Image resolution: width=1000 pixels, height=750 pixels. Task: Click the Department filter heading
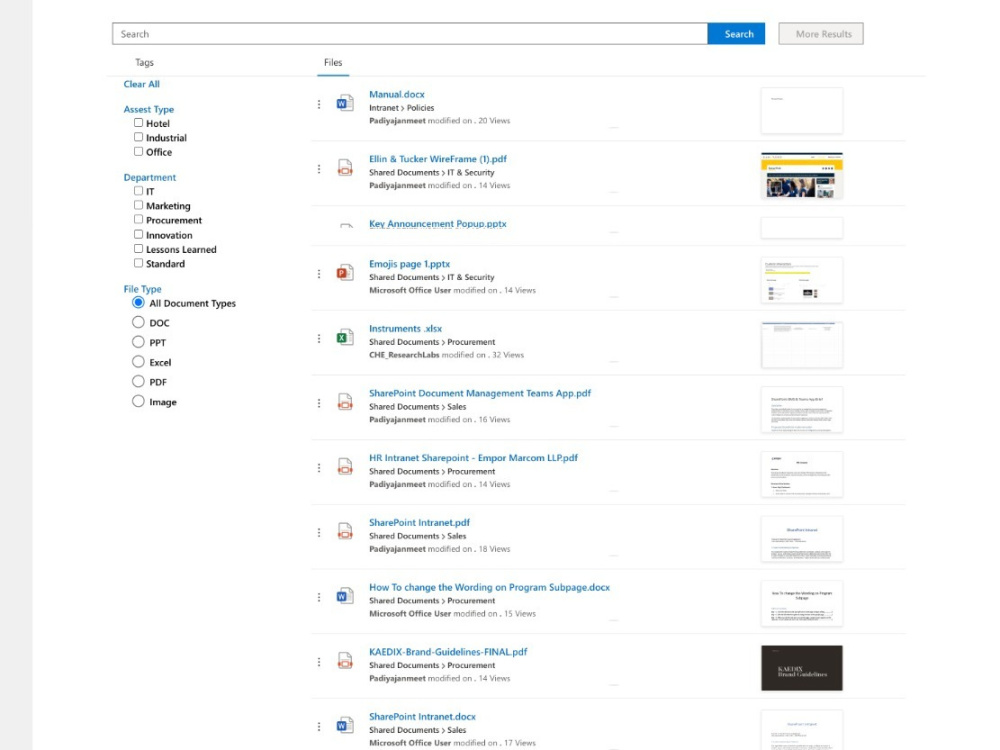(150, 177)
